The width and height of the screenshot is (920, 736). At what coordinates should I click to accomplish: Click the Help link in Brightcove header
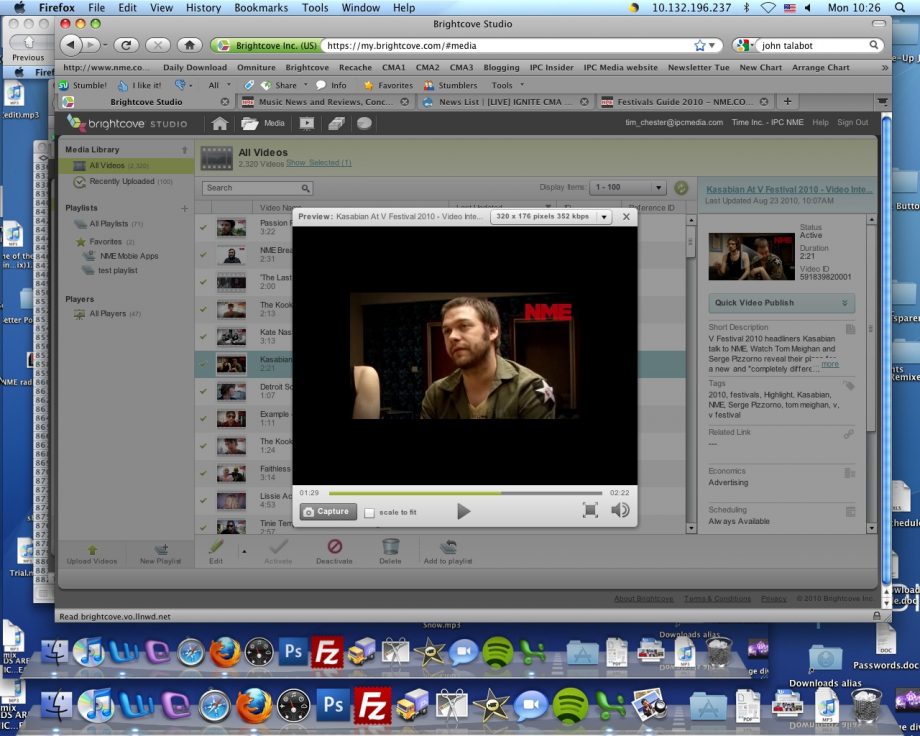(820, 123)
